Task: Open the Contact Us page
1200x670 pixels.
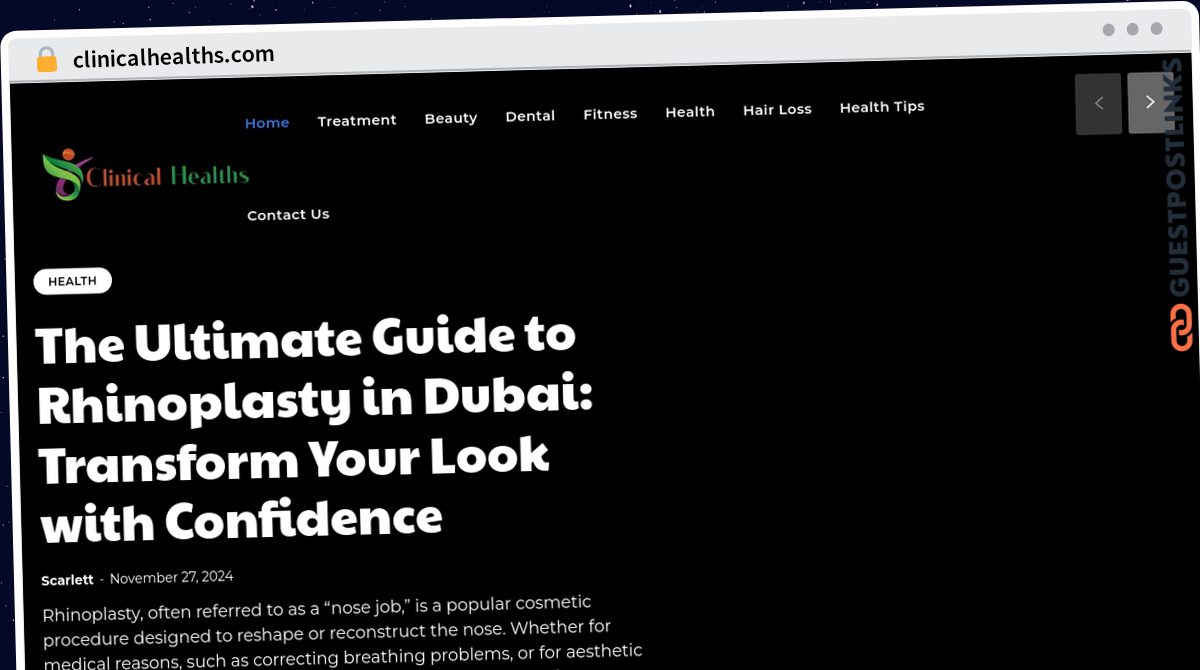Action: pyautogui.click(x=288, y=215)
